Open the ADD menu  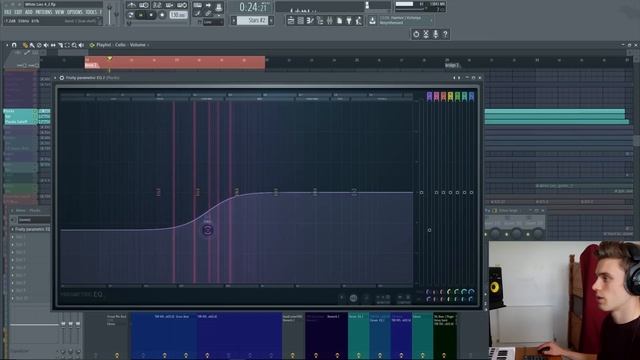pos(29,12)
